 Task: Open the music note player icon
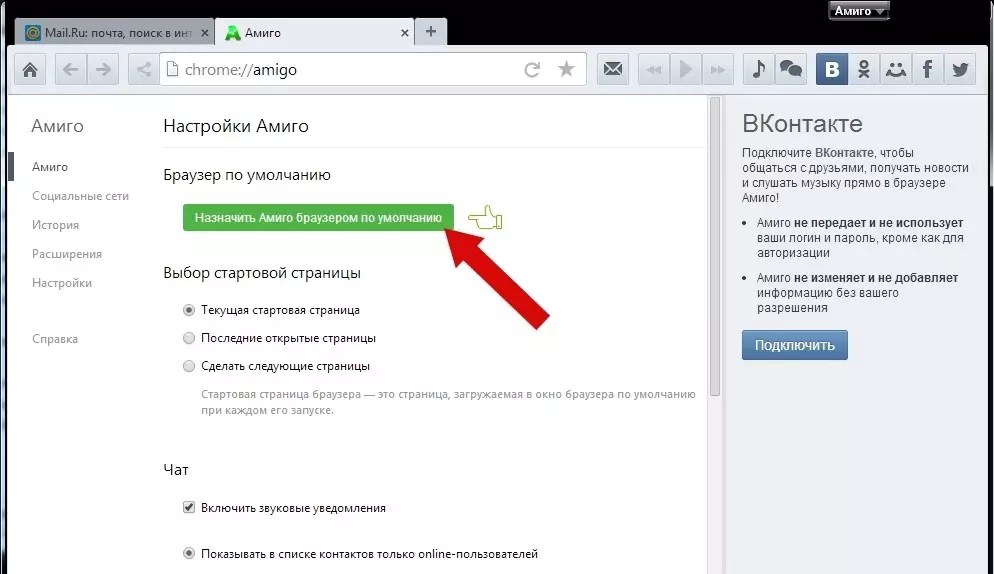tap(759, 70)
